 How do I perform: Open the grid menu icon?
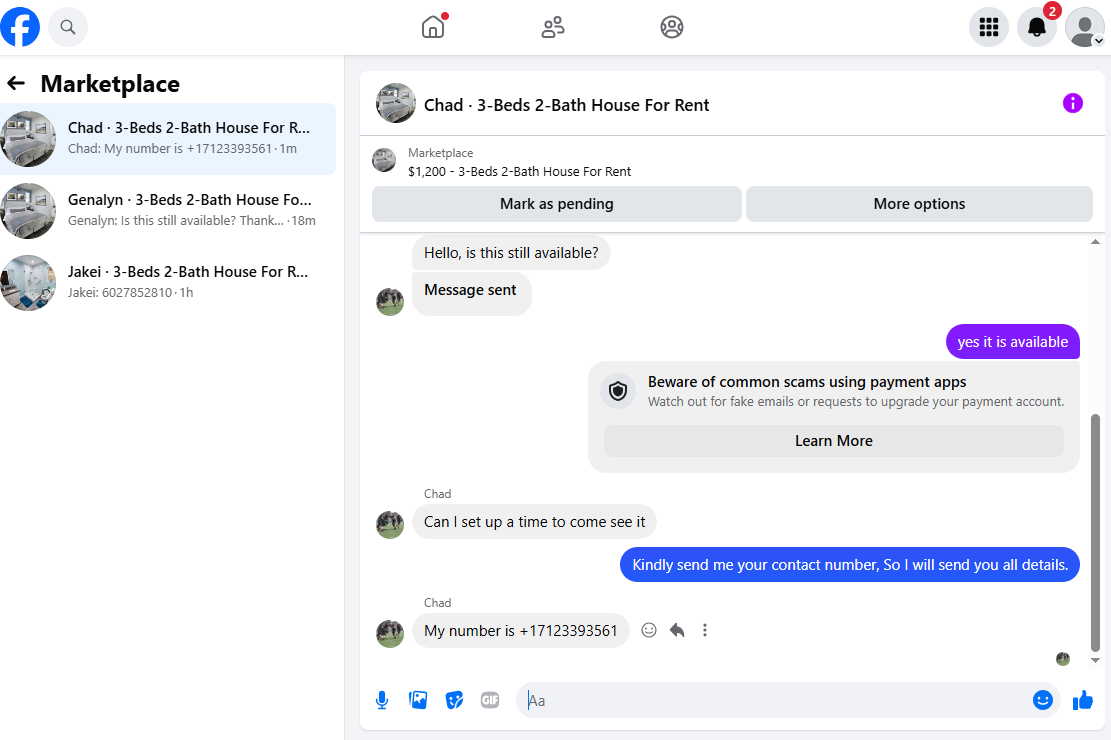click(x=988, y=27)
